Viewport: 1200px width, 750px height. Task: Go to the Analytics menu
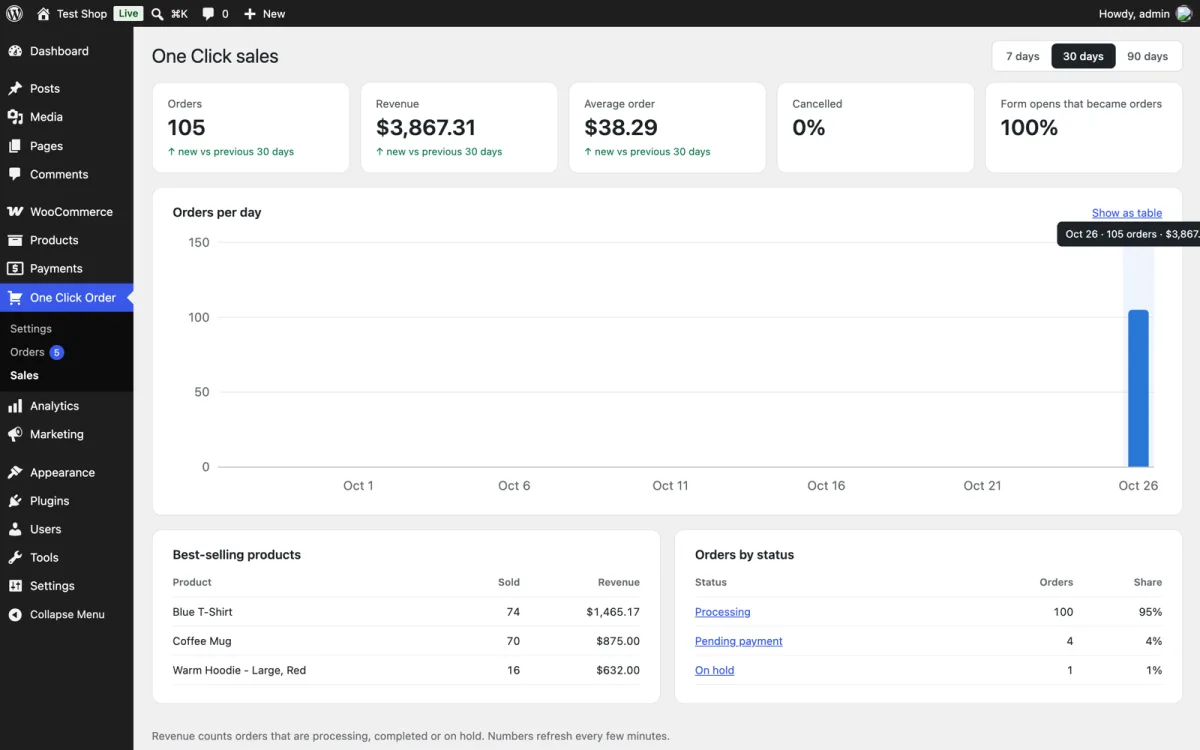coord(67,406)
